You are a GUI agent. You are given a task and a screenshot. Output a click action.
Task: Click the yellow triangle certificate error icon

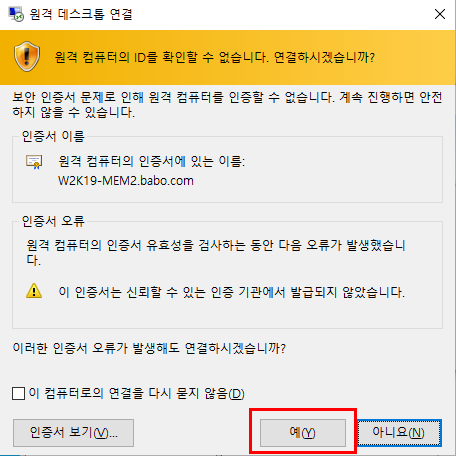pos(34,291)
